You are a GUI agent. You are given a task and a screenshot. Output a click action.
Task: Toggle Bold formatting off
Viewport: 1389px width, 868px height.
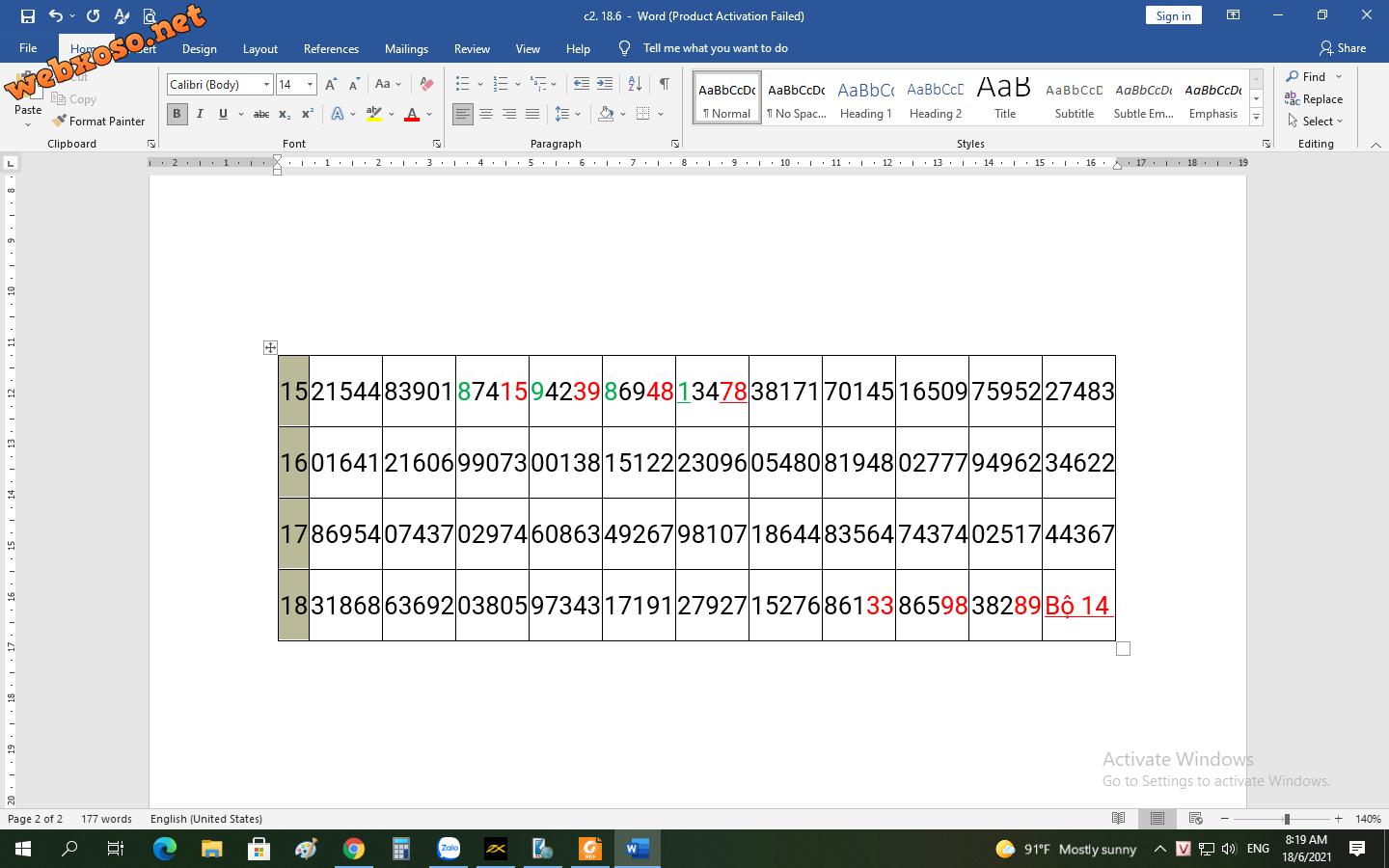177,114
